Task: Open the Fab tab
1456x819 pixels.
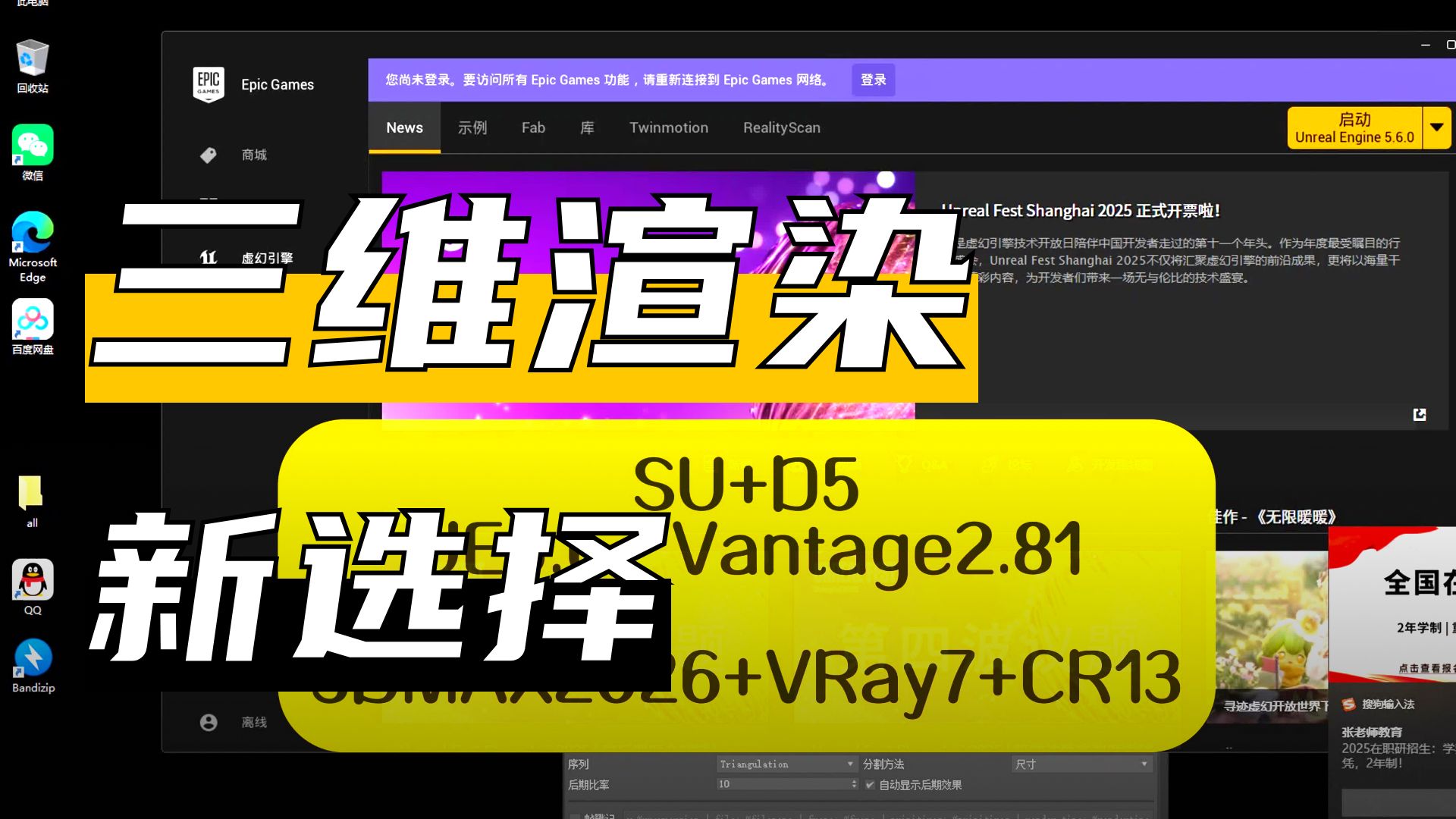Action: pyautogui.click(x=533, y=127)
